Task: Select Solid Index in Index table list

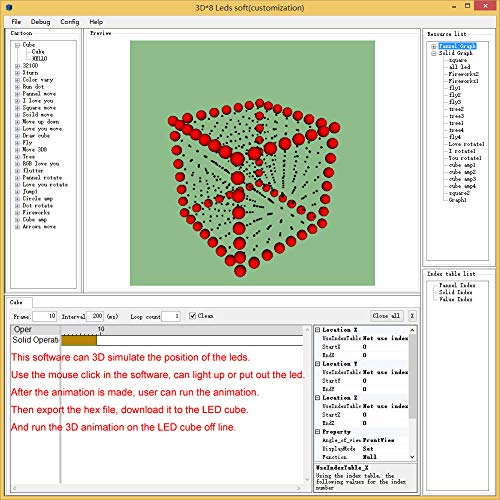Action: [455, 292]
